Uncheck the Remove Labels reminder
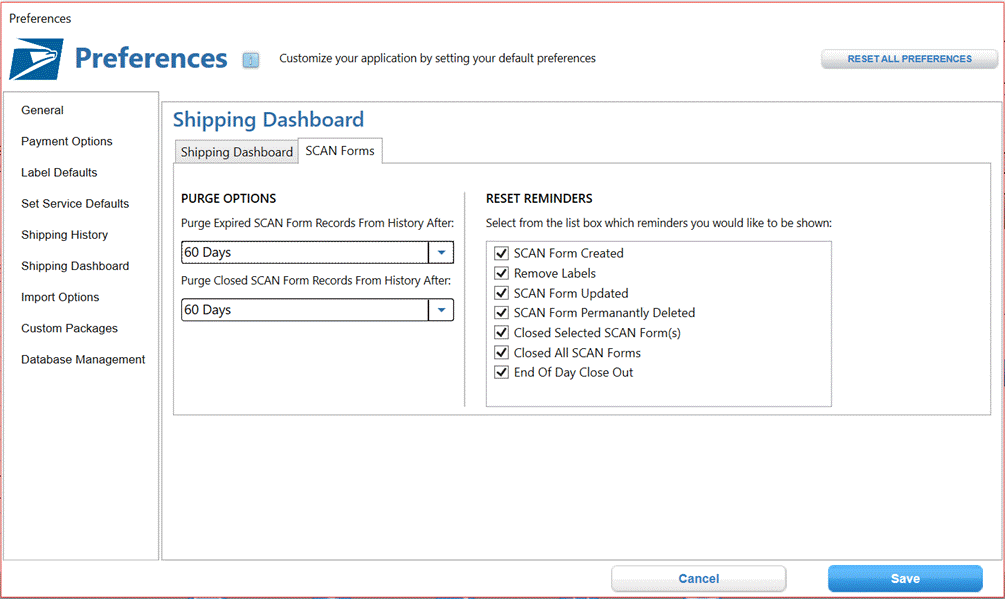The image size is (1005, 599). coord(501,273)
